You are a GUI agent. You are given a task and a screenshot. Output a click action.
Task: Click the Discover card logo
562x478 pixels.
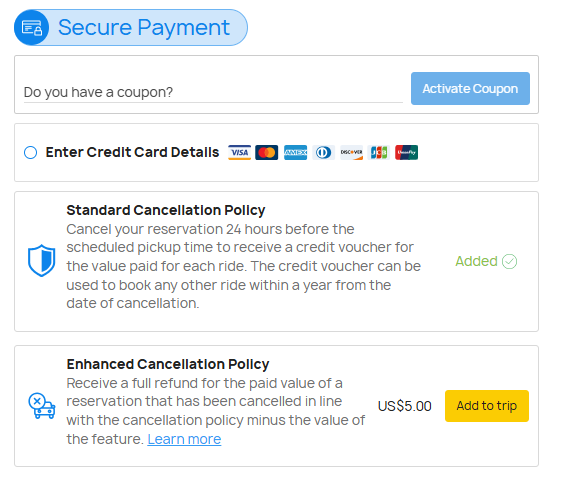pos(352,152)
